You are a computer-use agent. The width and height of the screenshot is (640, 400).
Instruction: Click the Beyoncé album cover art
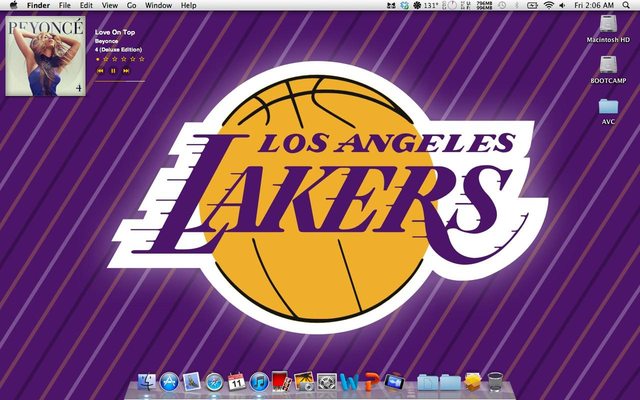45,56
